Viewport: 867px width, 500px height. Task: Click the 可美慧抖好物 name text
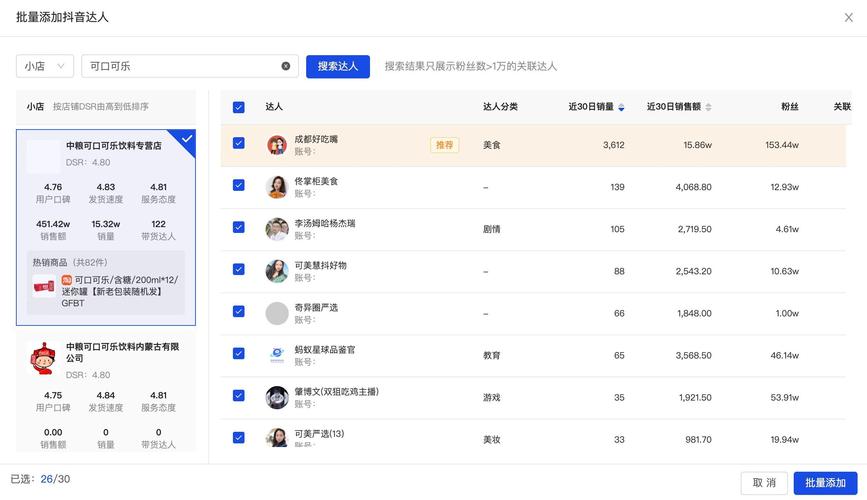[x=320, y=265]
